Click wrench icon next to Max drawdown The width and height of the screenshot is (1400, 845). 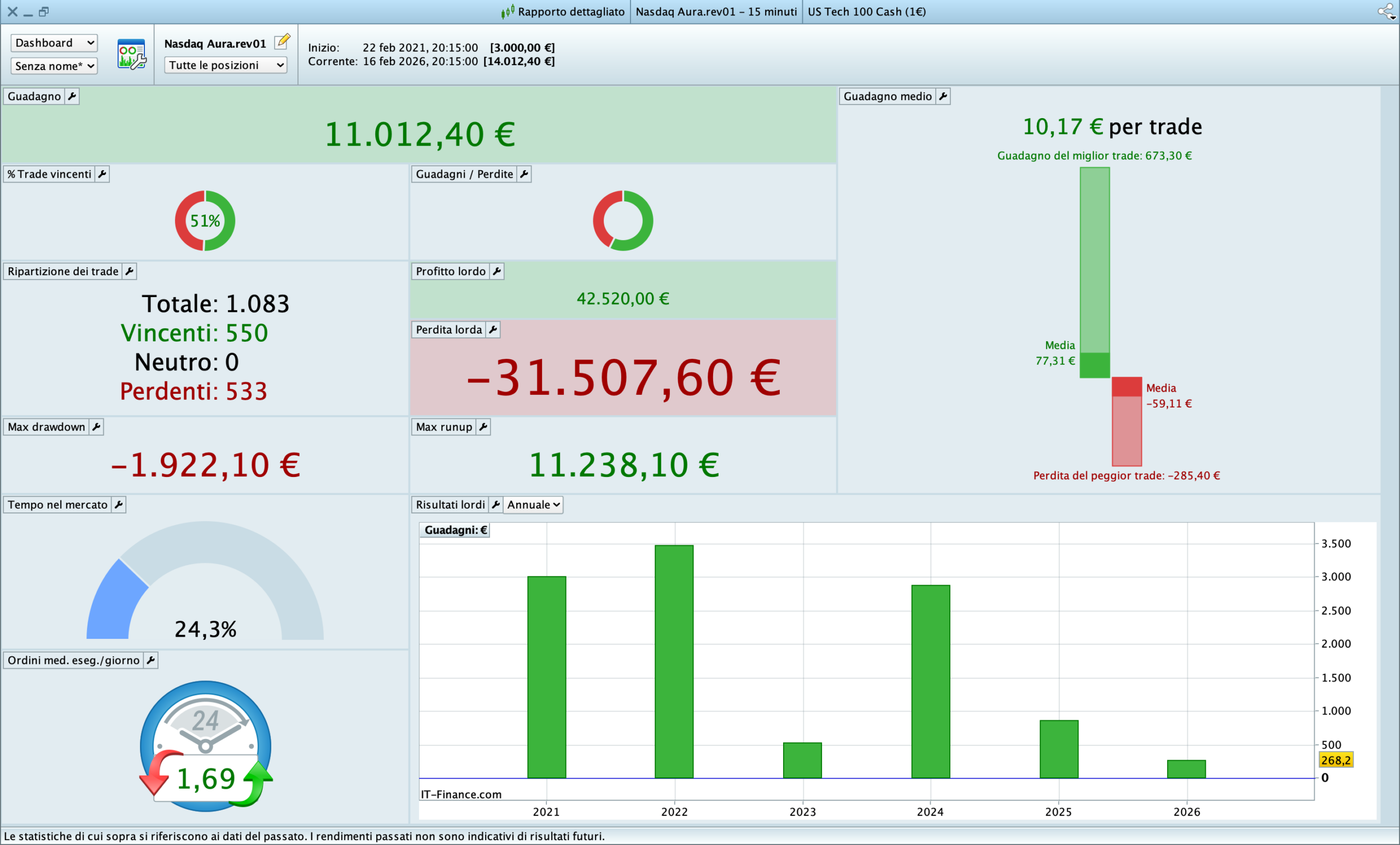tap(96, 427)
